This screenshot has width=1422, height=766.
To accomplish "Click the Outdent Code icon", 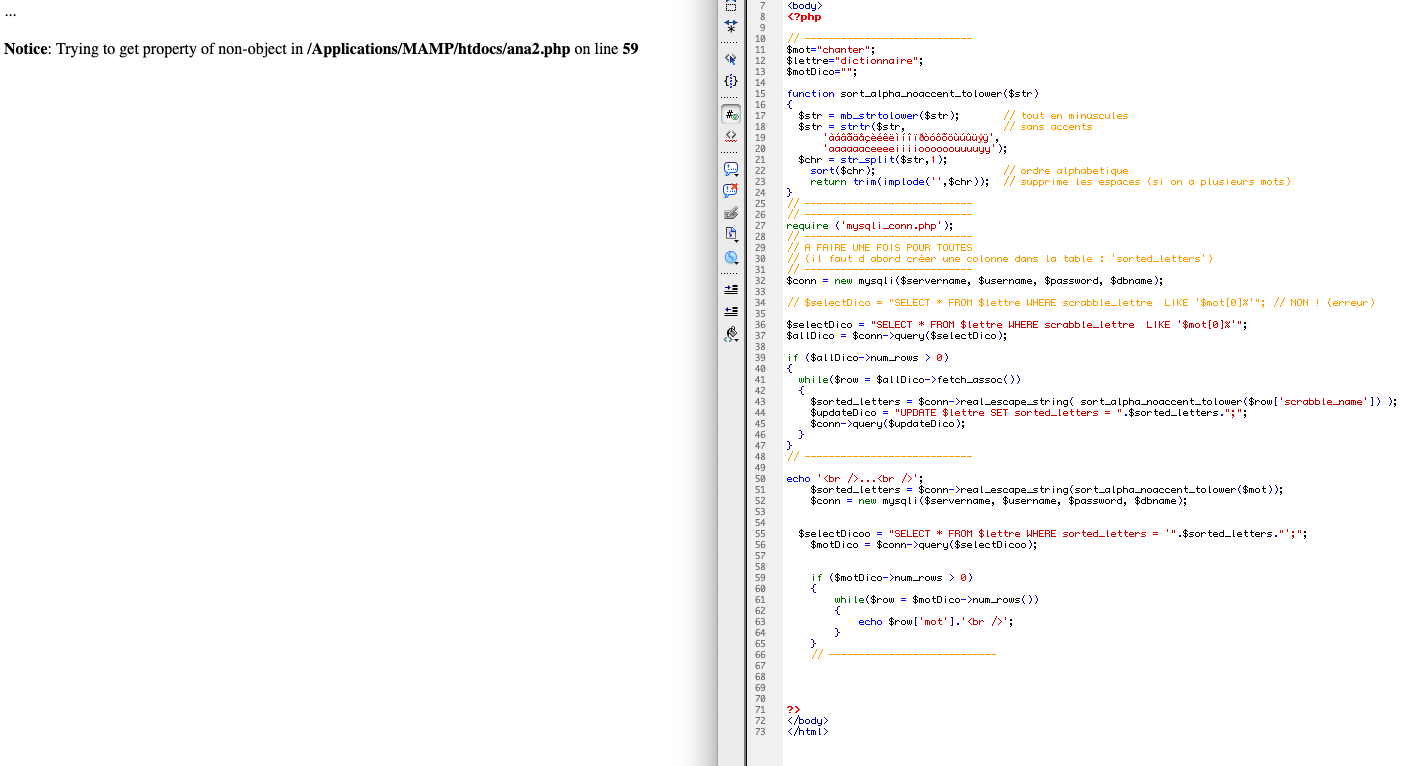I will pos(731,311).
